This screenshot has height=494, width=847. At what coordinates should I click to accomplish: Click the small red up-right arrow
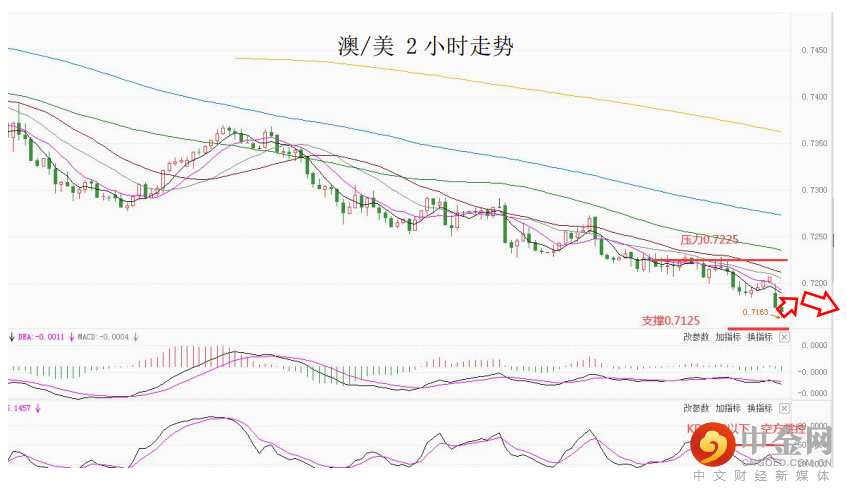[x=786, y=303]
